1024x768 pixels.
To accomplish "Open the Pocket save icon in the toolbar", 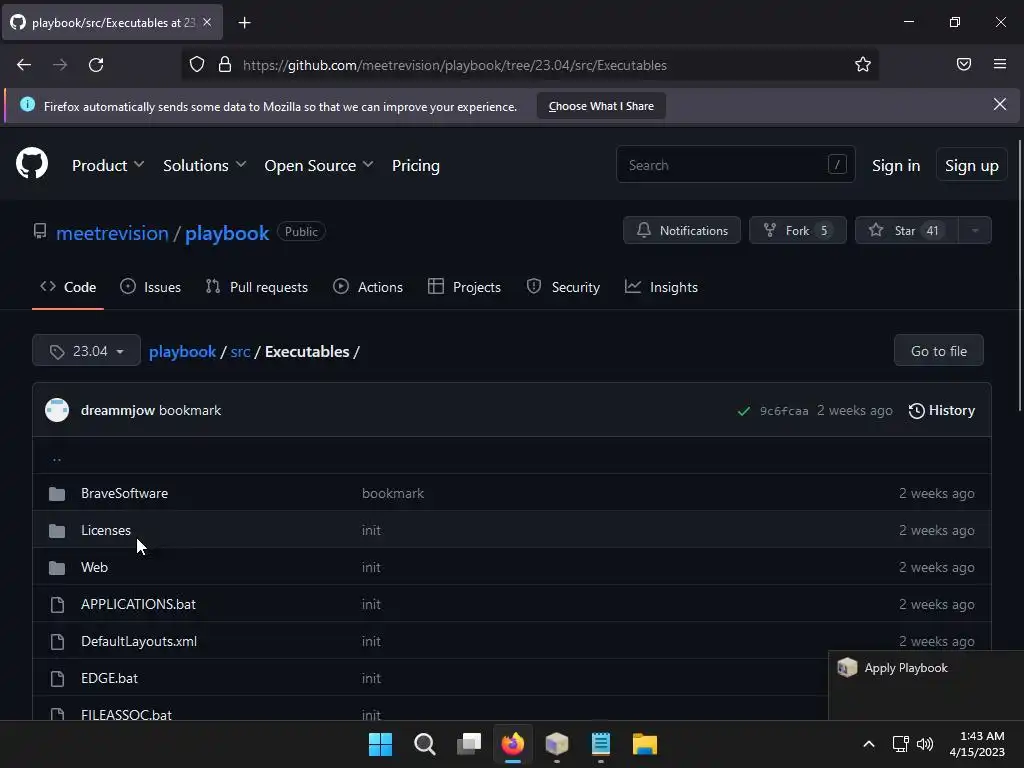I will tap(964, 64).
